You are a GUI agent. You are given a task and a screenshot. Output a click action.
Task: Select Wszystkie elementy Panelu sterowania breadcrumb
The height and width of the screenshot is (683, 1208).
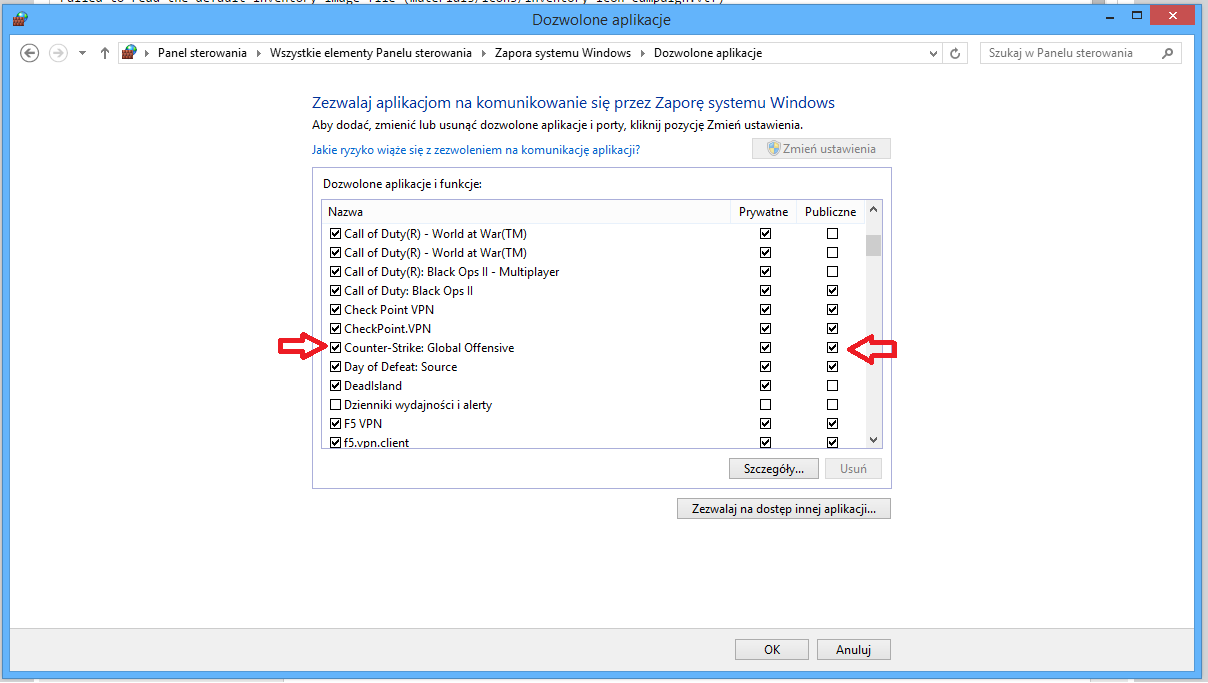pos(371,53)
